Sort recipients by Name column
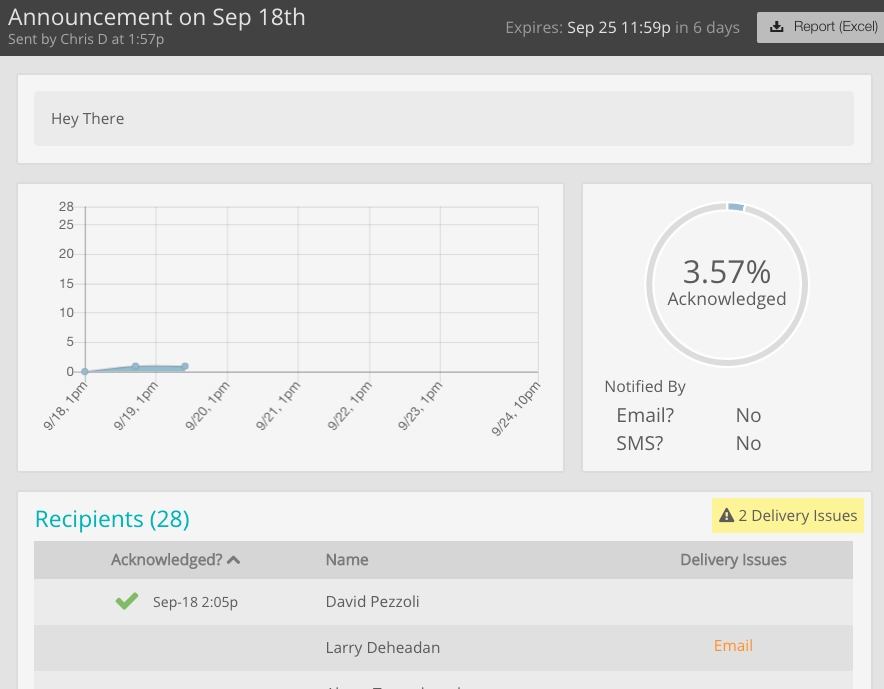 347,559
